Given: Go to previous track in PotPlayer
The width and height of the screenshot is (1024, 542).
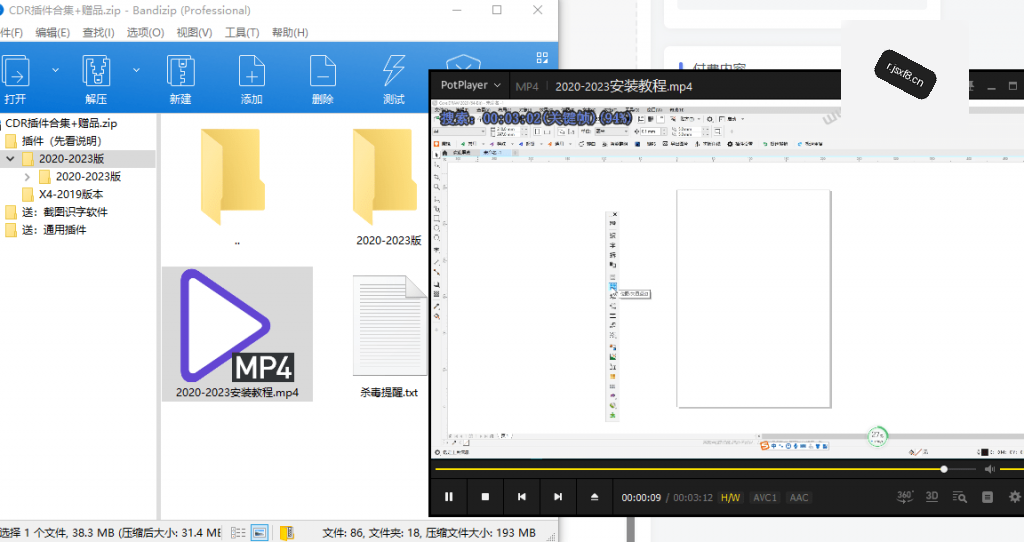Looking at the screenshot, I should (522, 497).
